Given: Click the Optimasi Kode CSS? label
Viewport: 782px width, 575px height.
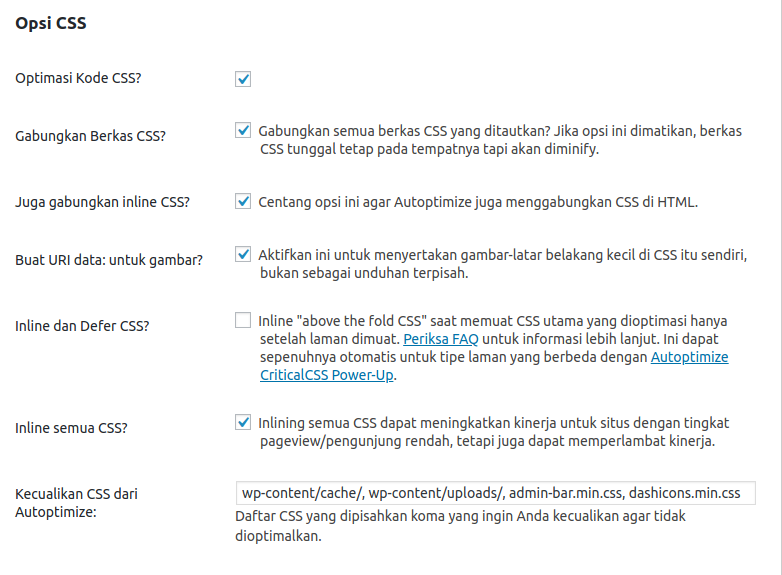Looking at the screenshot, I should click(x=78, y=78).
